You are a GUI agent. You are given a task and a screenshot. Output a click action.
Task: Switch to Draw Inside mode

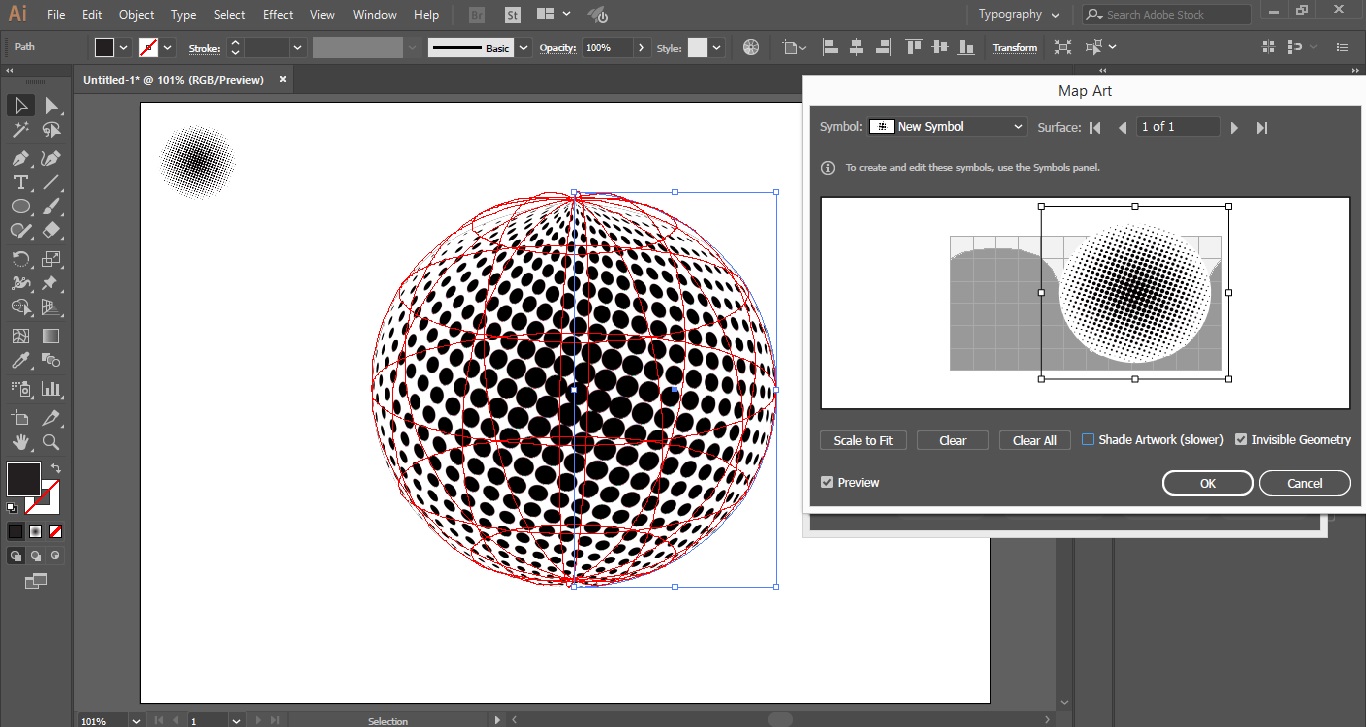55,556
